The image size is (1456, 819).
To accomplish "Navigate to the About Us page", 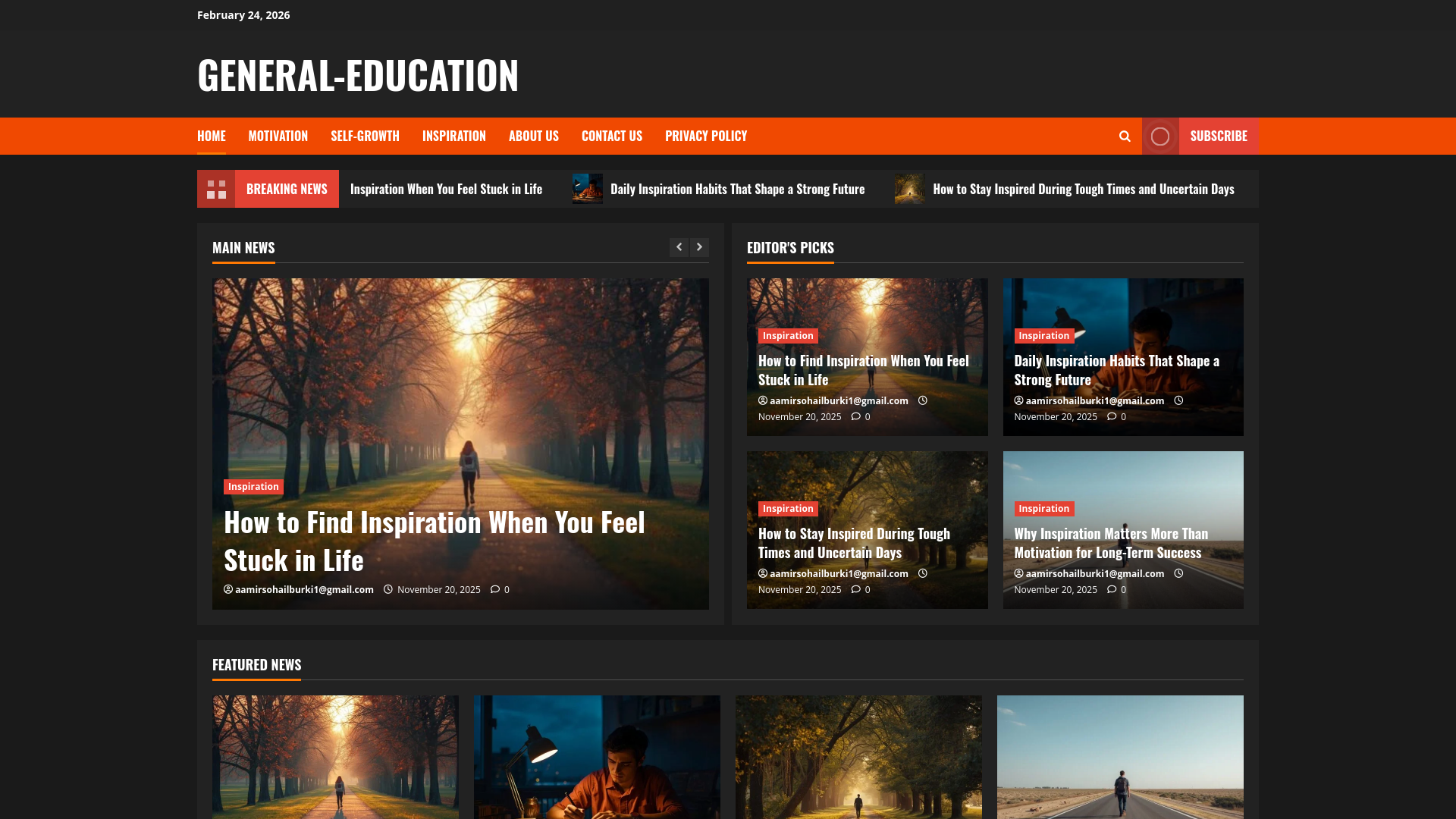I will tap(533, 136).
